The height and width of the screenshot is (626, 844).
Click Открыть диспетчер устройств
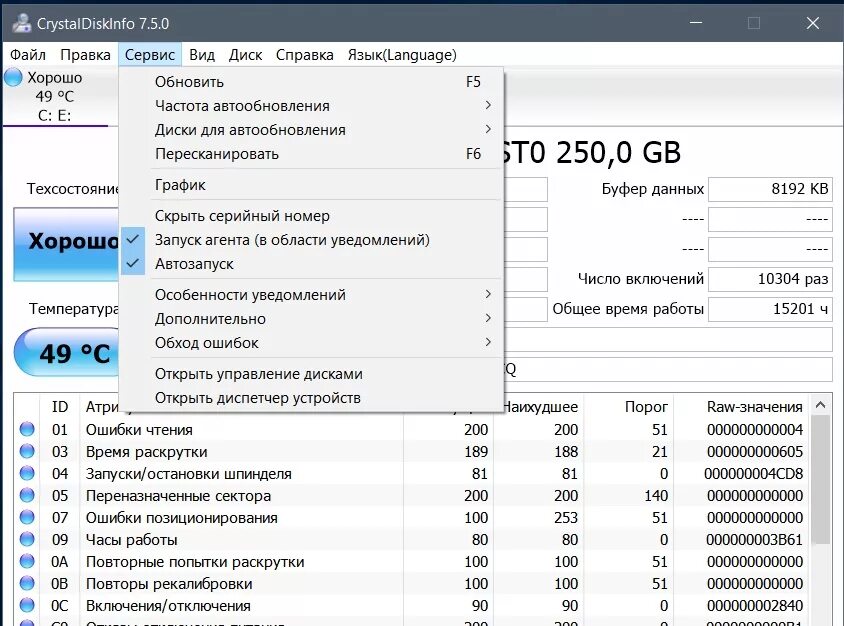tap(311, 398)
